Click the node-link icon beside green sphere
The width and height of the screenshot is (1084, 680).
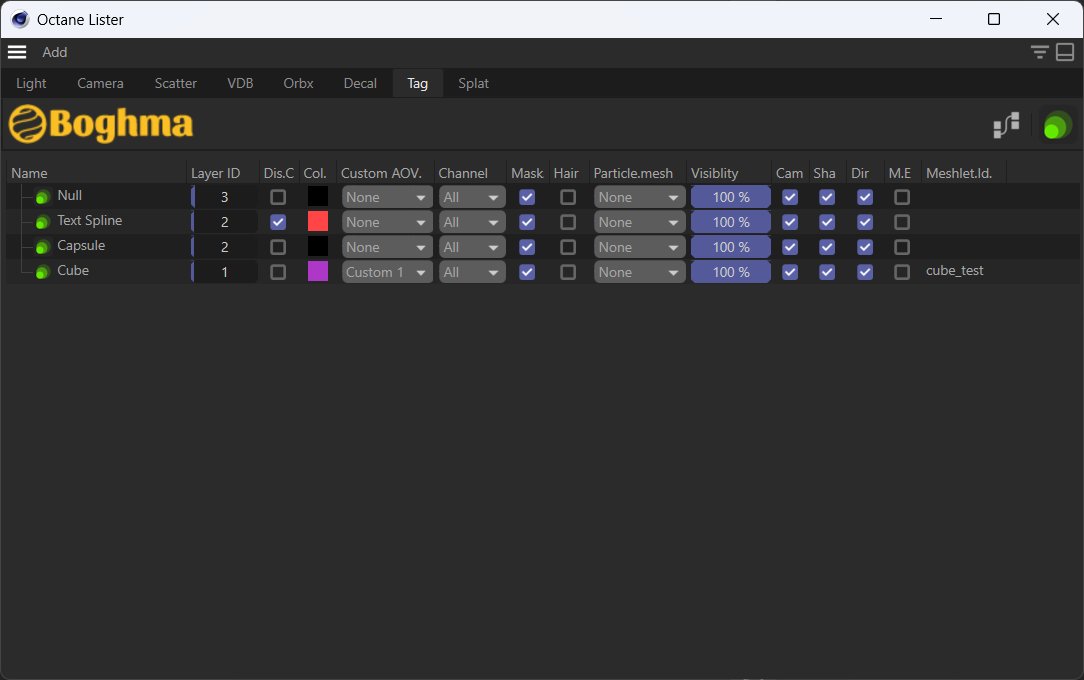point(1006,125)
